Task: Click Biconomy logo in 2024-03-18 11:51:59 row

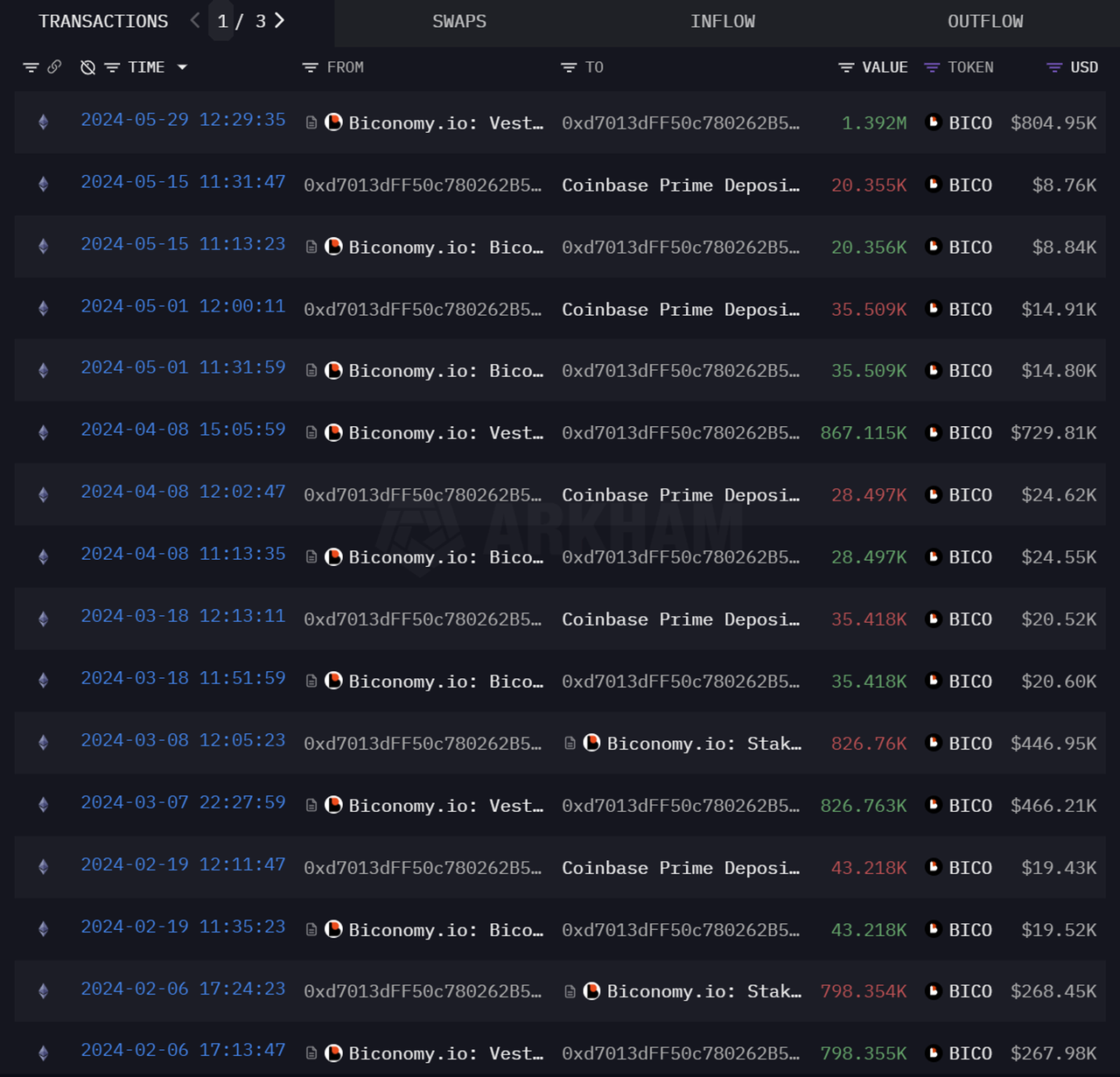Action: click(333, 681)
